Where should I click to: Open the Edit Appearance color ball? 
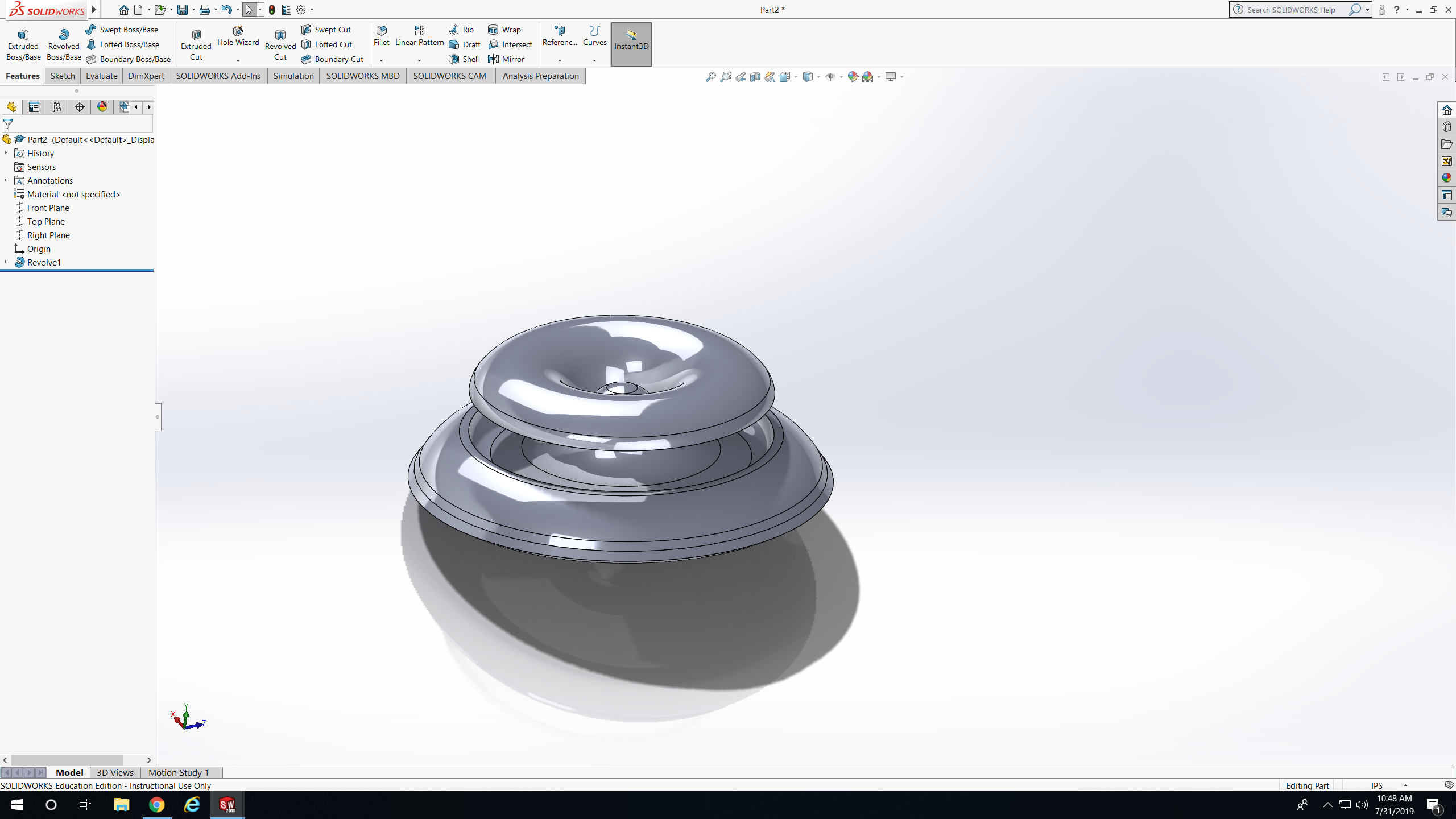tap(853, 77)
